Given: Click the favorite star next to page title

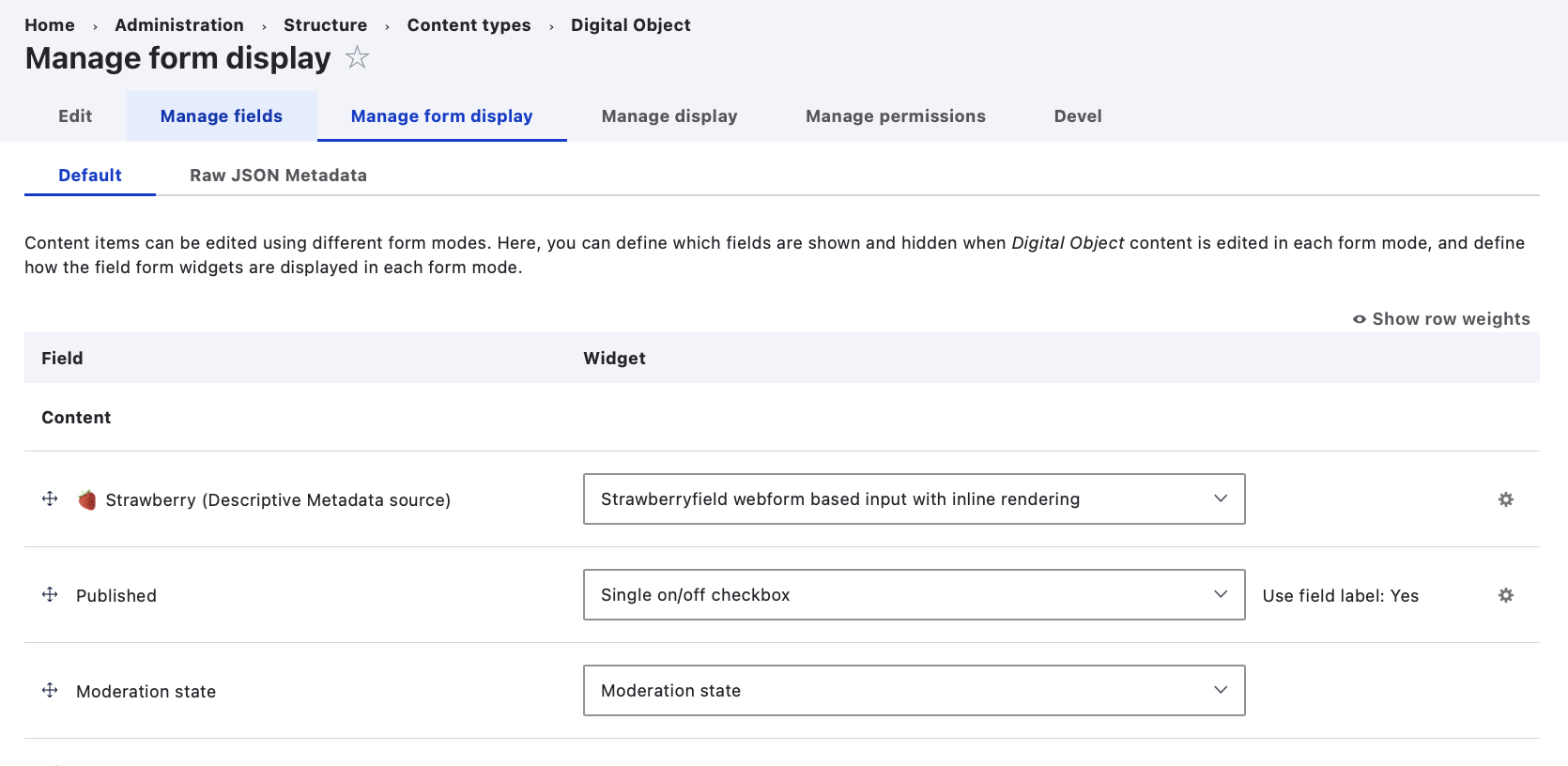Looking at the screenshot, I should tap(357, 58).
